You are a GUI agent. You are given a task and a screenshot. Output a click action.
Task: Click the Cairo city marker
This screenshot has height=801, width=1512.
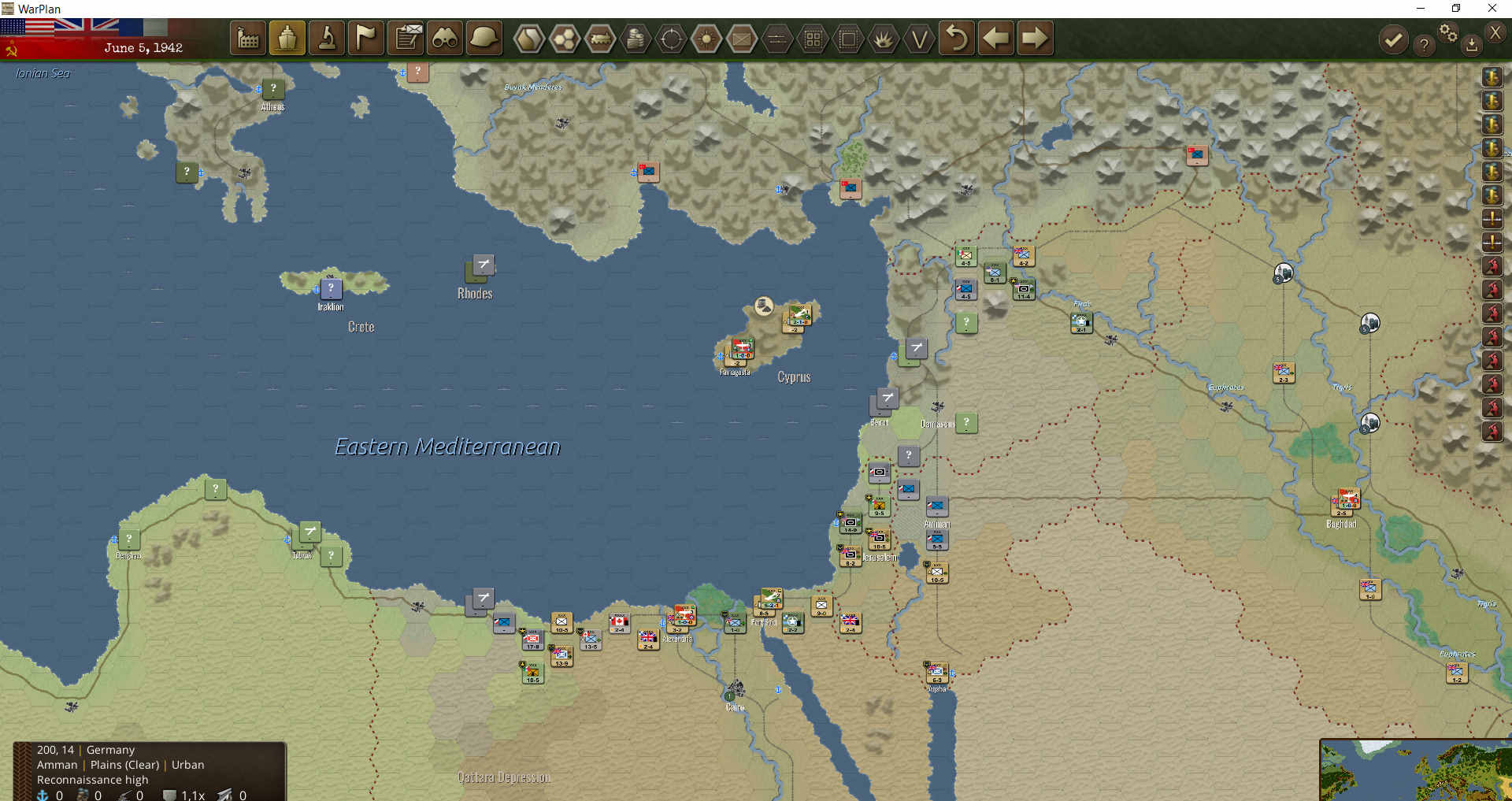pyautogui.click(x=736, y=689)
